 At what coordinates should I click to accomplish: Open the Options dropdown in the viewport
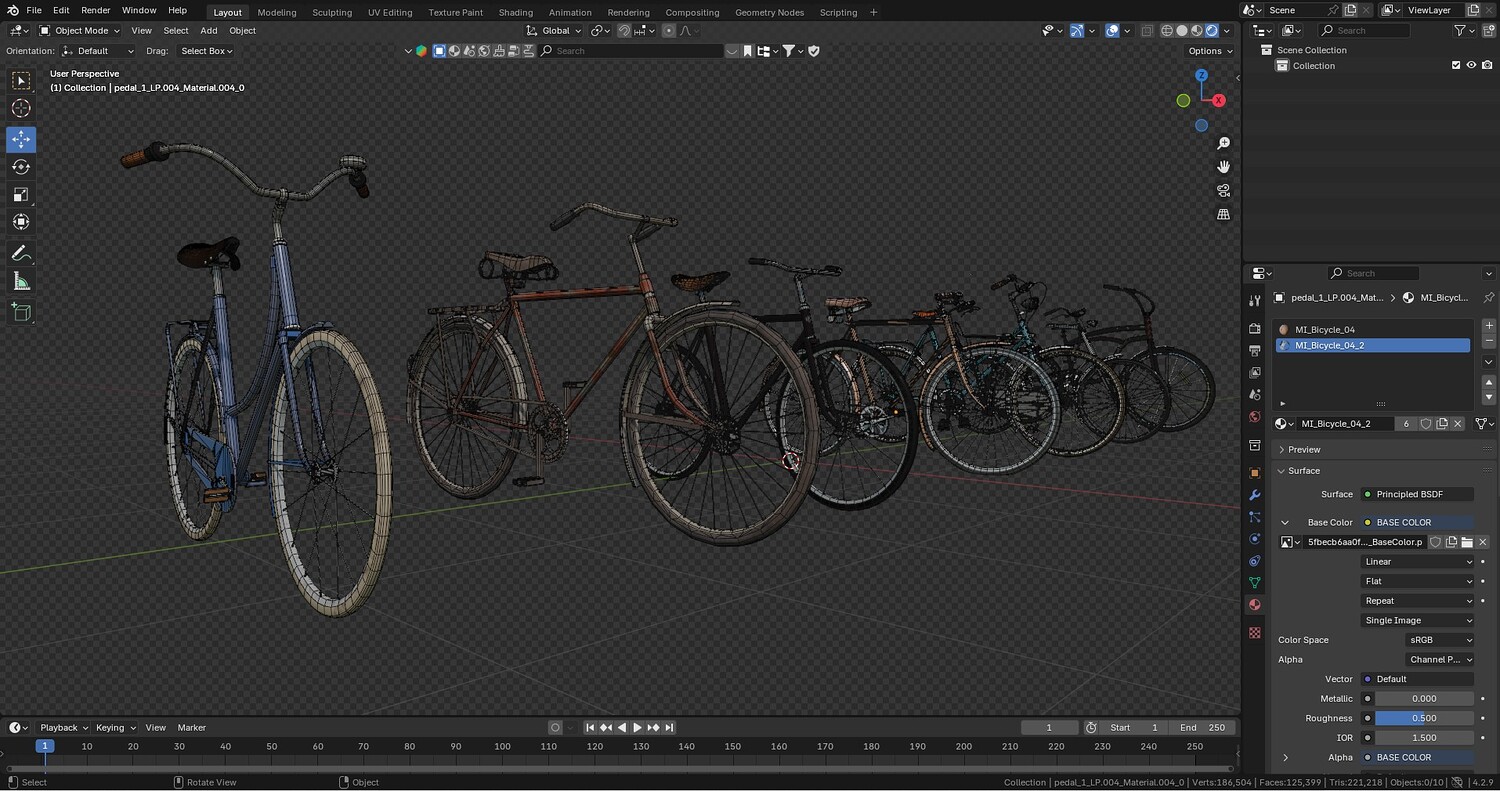[1210, 51]
